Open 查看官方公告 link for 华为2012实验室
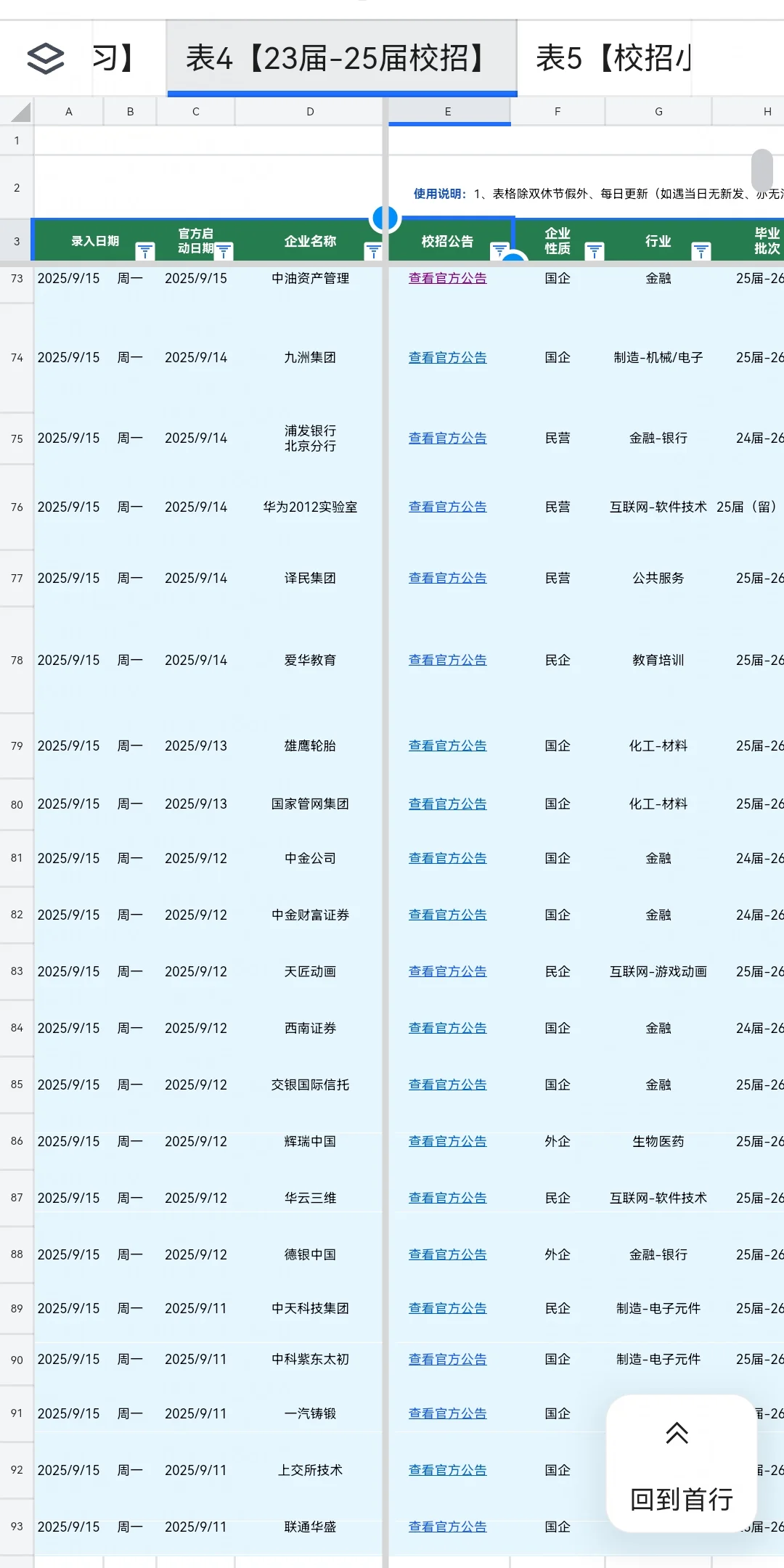The image size is (784, 1568). pyautogui.click(x=448, y=507)
